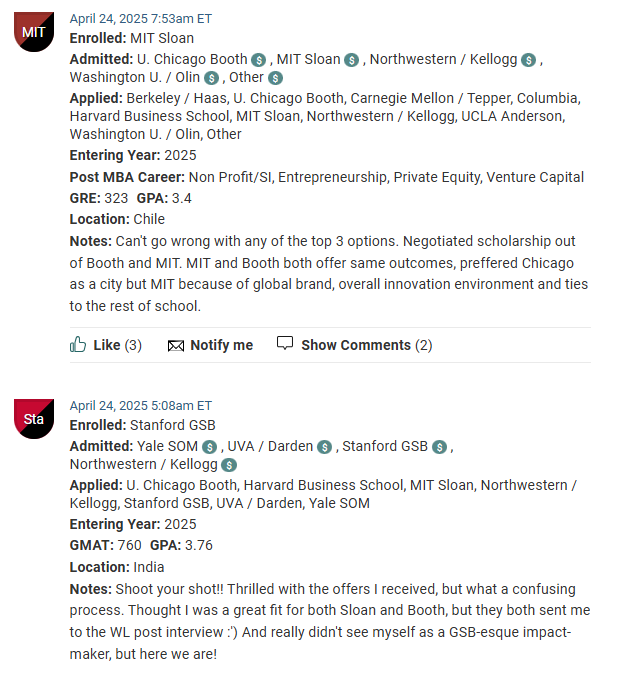Click scholarship icon beside Stanford GSB admit
Screen dimensions: 621x674
(440, 447)
